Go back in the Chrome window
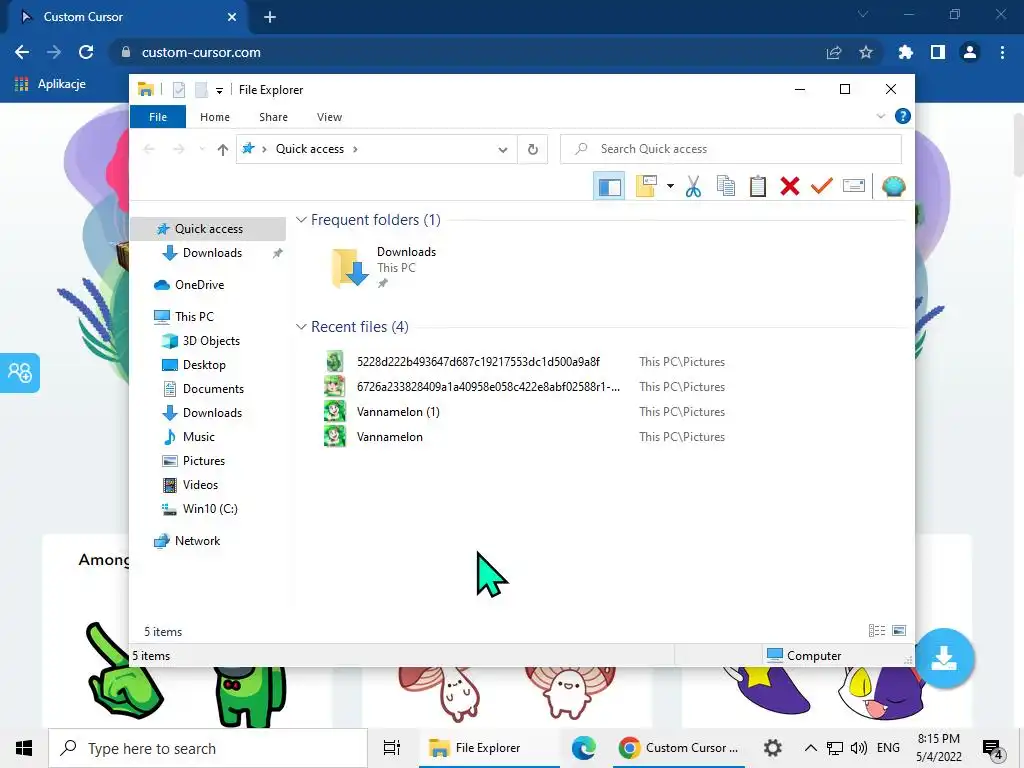Screen dimensions: 1024x768 pos(22,52)
